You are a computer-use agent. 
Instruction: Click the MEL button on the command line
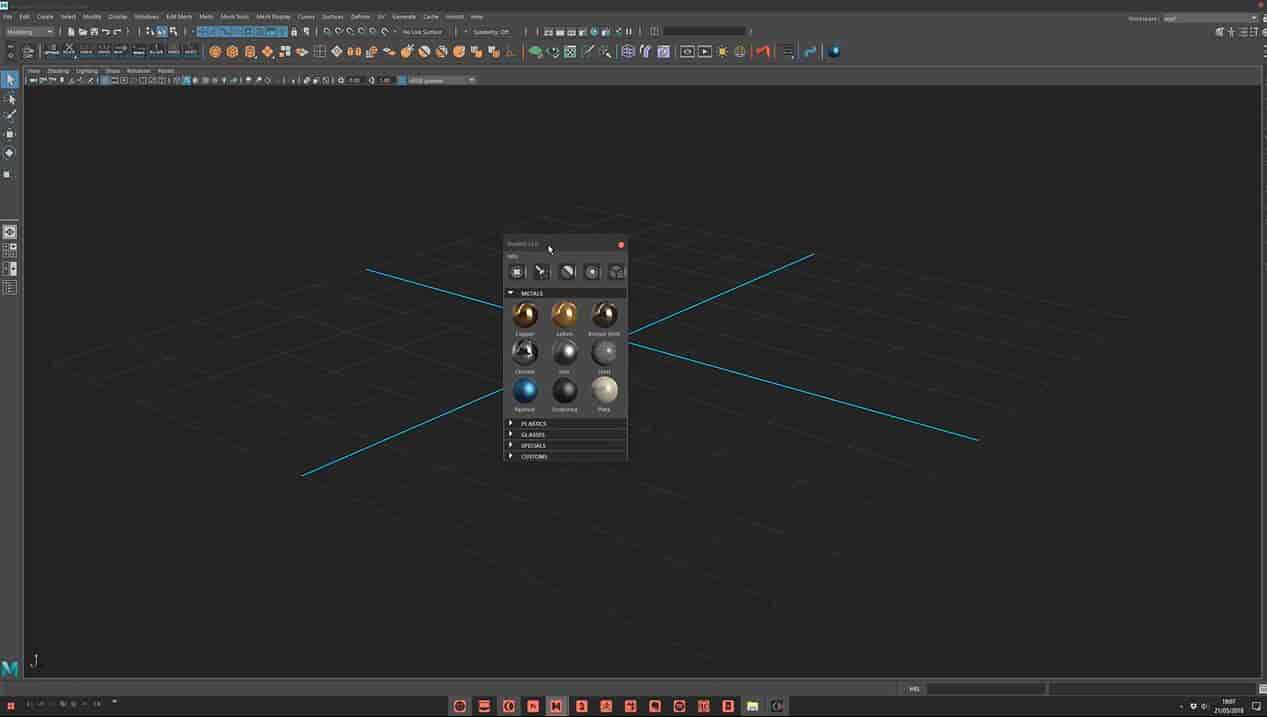pos(912,688)
